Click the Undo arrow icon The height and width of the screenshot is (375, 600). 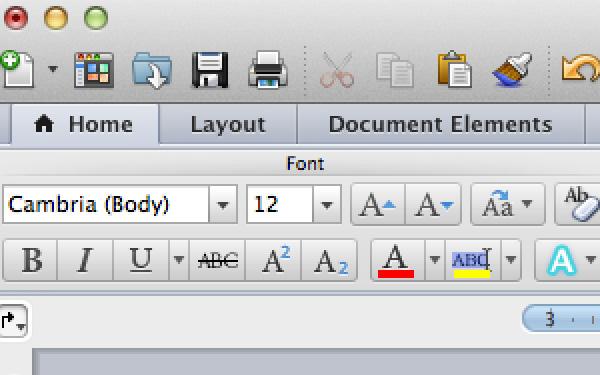pos(581,68)
